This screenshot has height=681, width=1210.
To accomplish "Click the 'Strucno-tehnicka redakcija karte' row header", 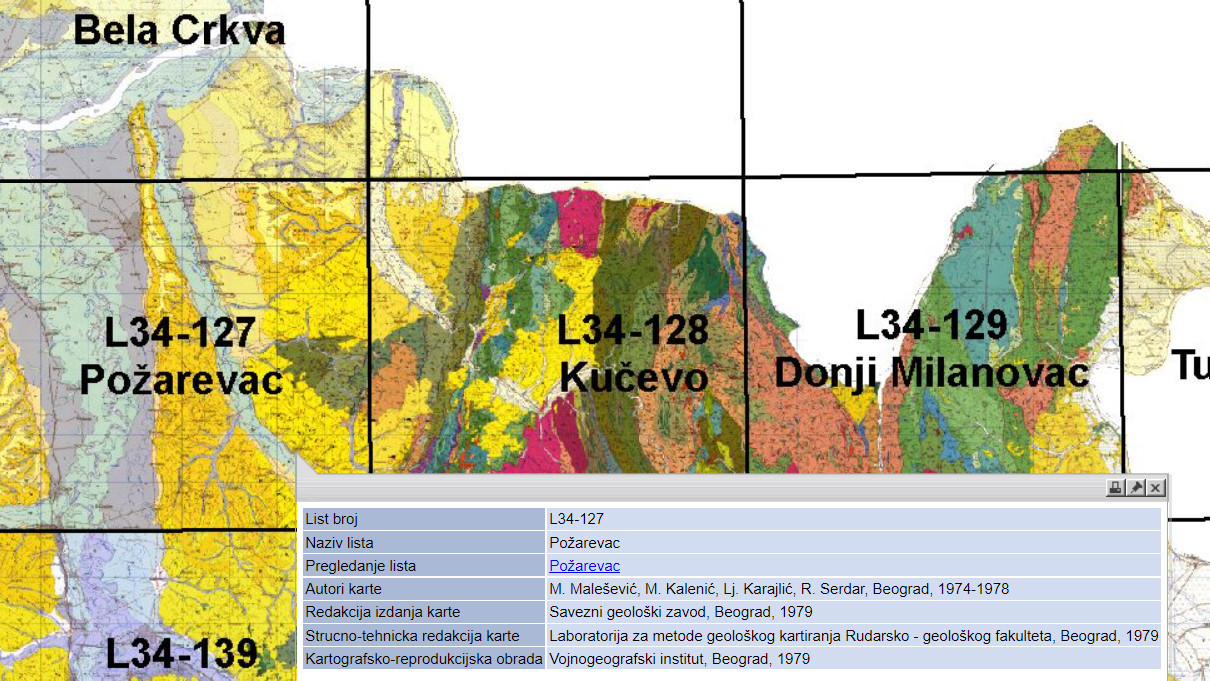I will (x=423, y=636).
